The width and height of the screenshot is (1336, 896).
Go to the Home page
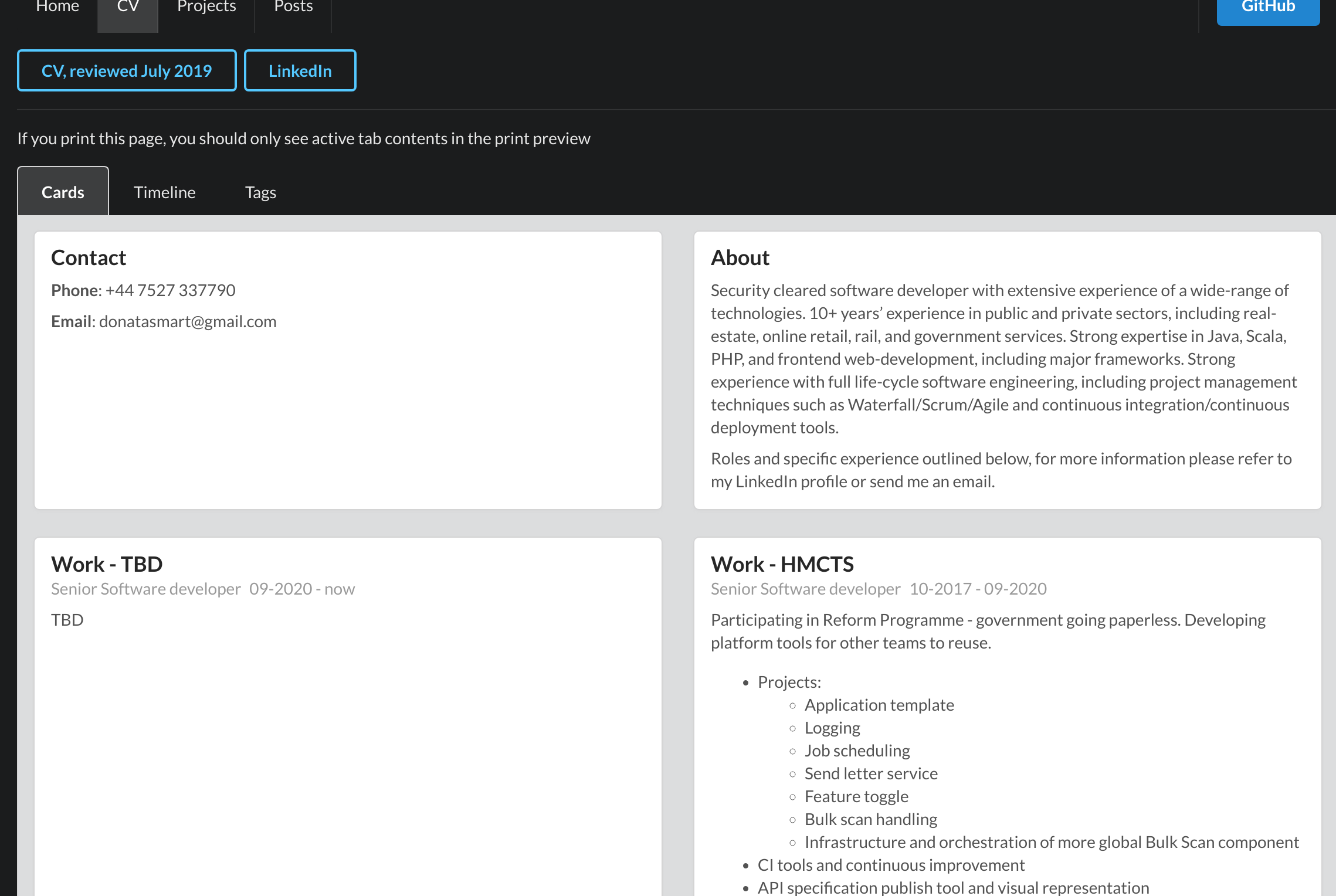57,7
